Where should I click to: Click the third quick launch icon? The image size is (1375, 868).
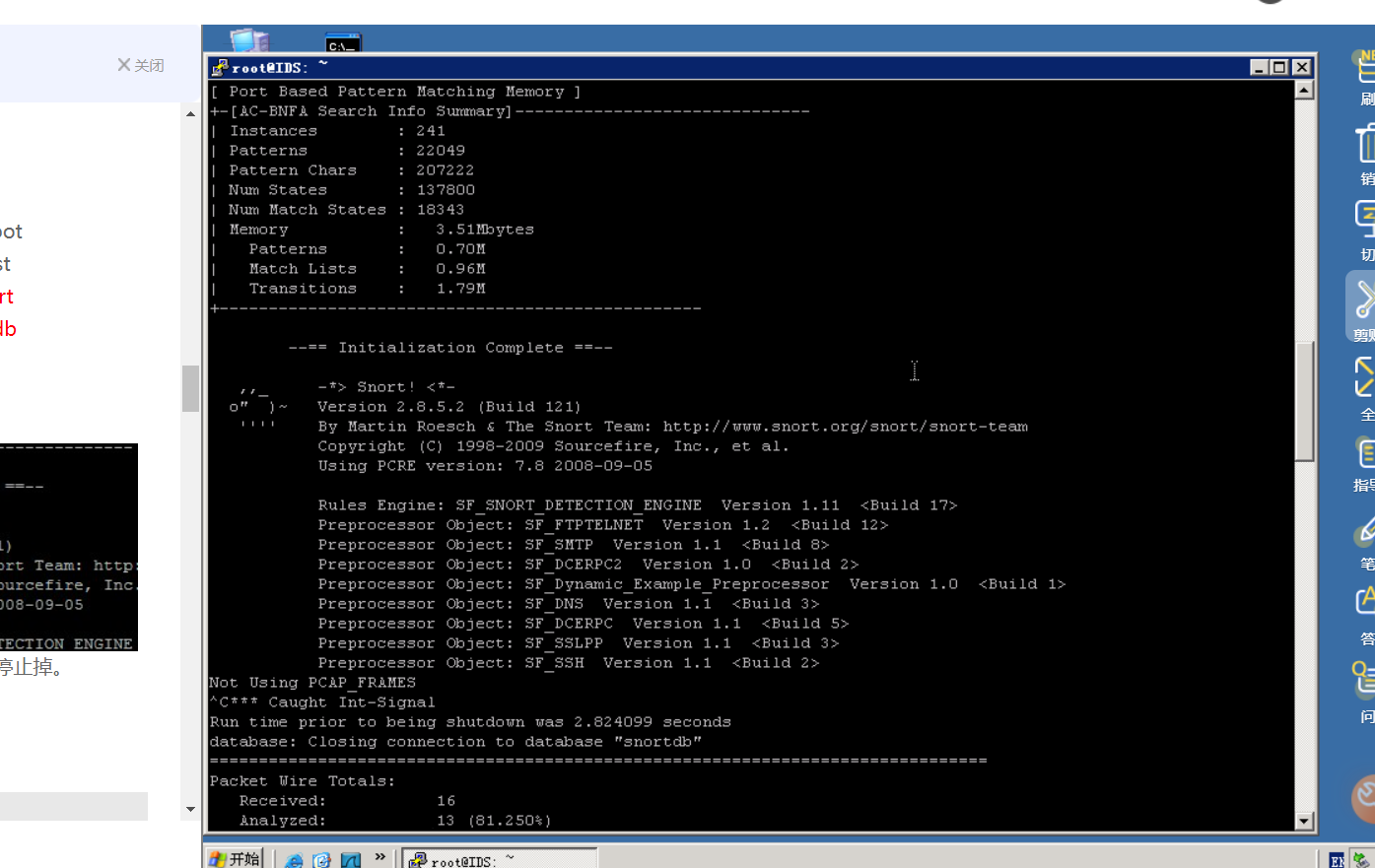click(351, 860)
